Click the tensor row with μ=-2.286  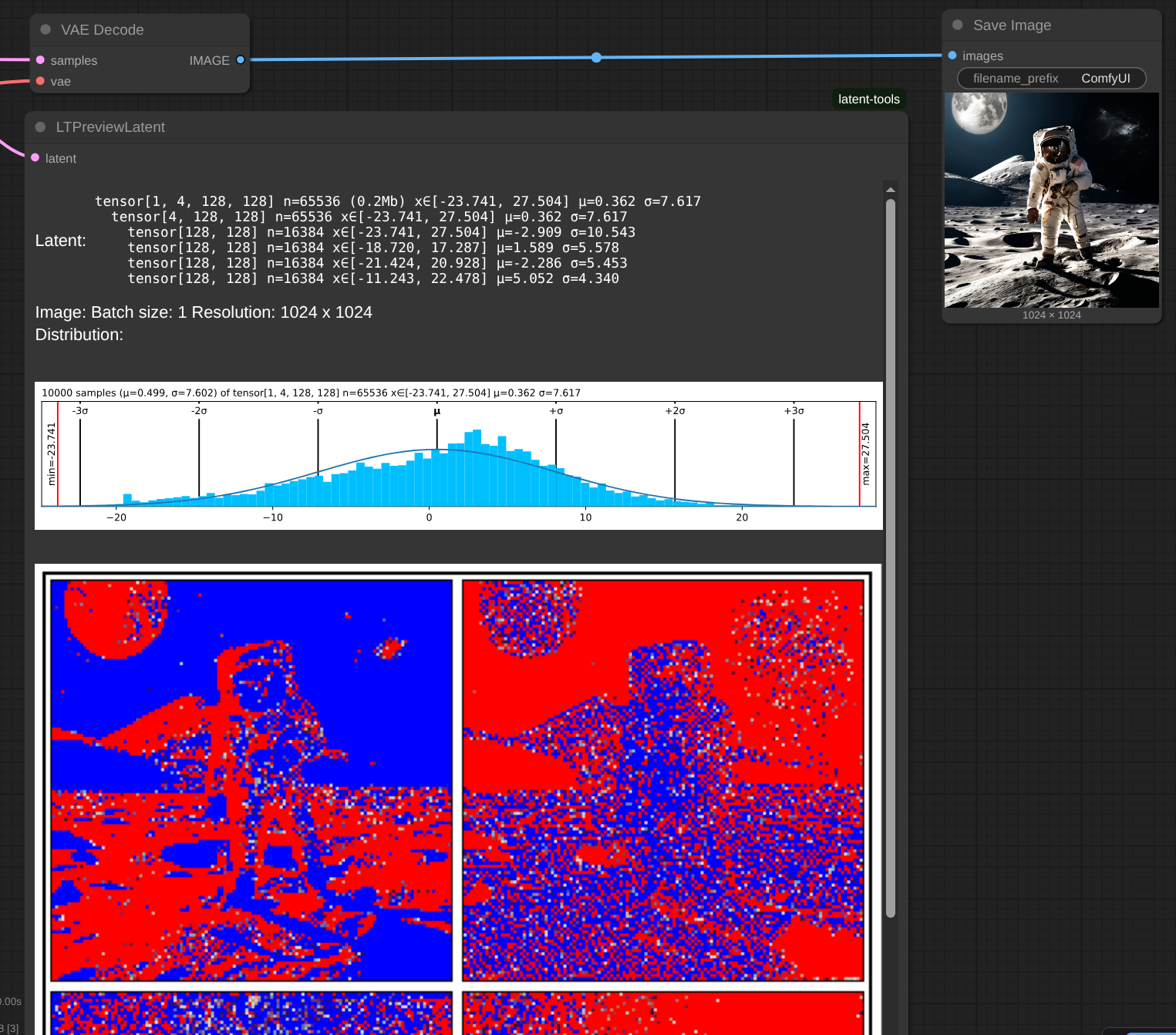tap(378, 263)
